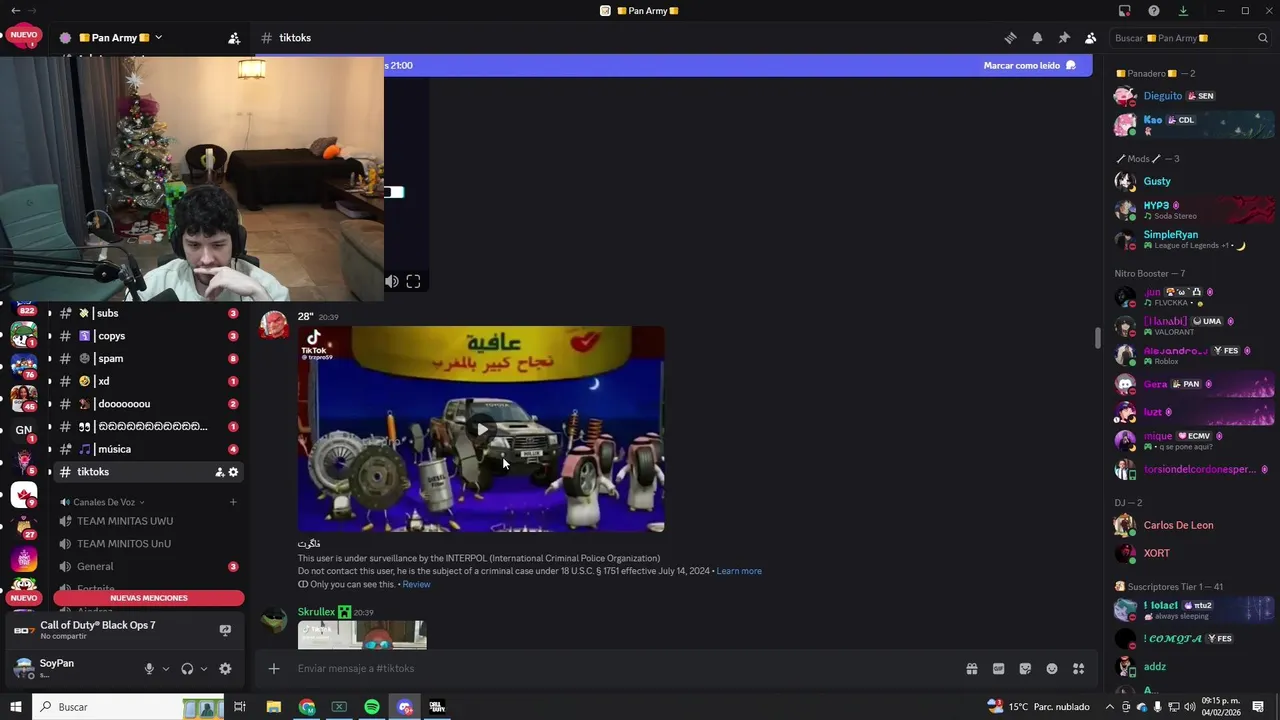The image size is (1280, 720).
Task: Click the NUEVO pill below the server list
Action: 23,598
